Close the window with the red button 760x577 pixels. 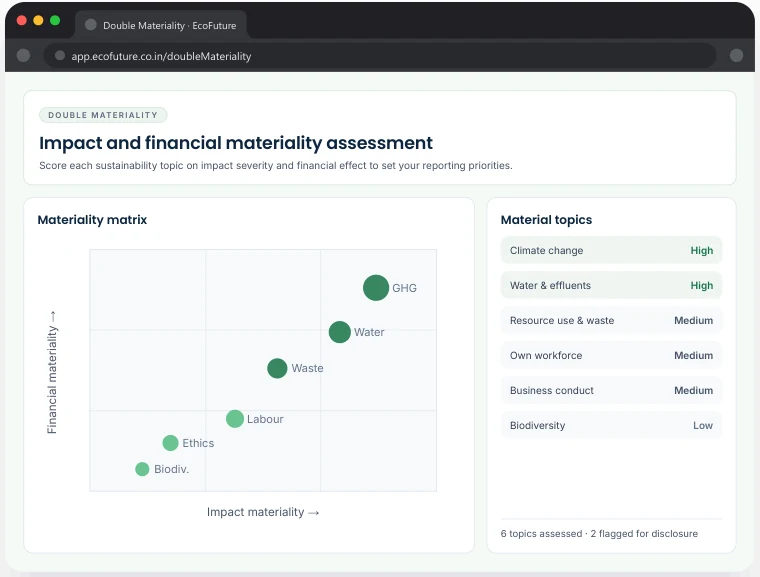[21, 20]
